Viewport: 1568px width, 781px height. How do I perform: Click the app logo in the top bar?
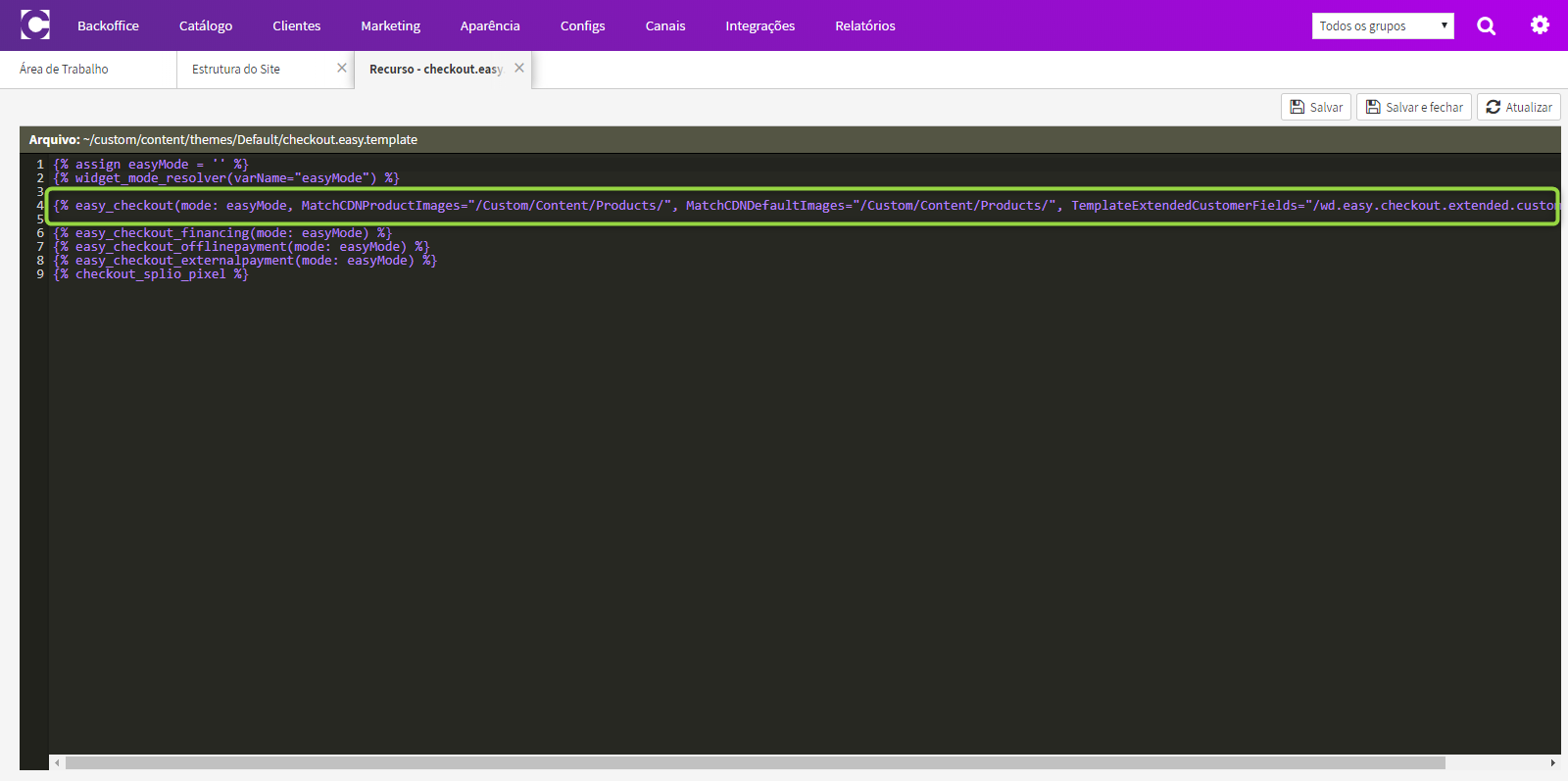click(35, 24)
